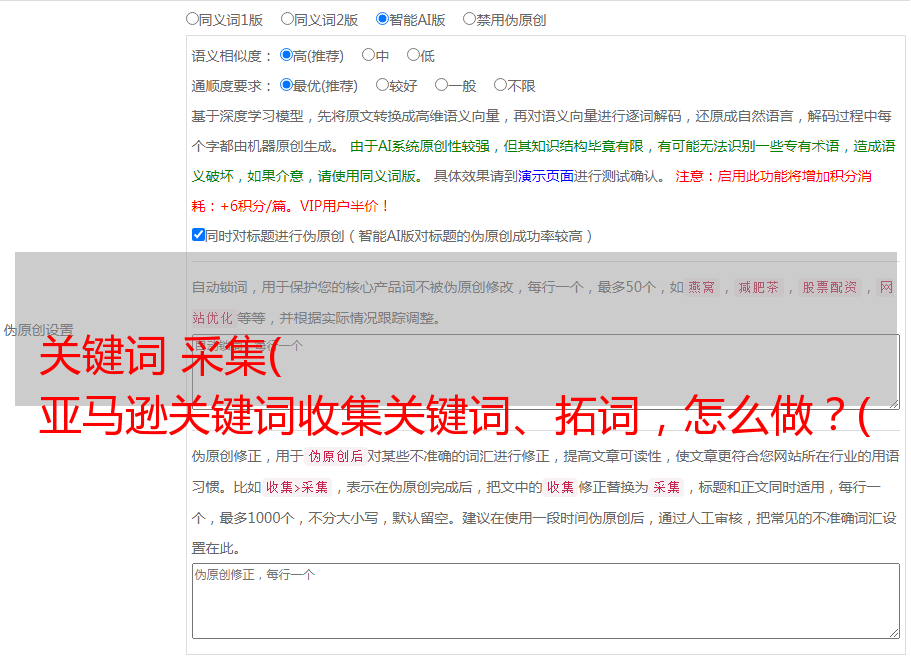Select the 同义词1版 radio option
Screen dimensions: 911x658
(x=192, y=19)
